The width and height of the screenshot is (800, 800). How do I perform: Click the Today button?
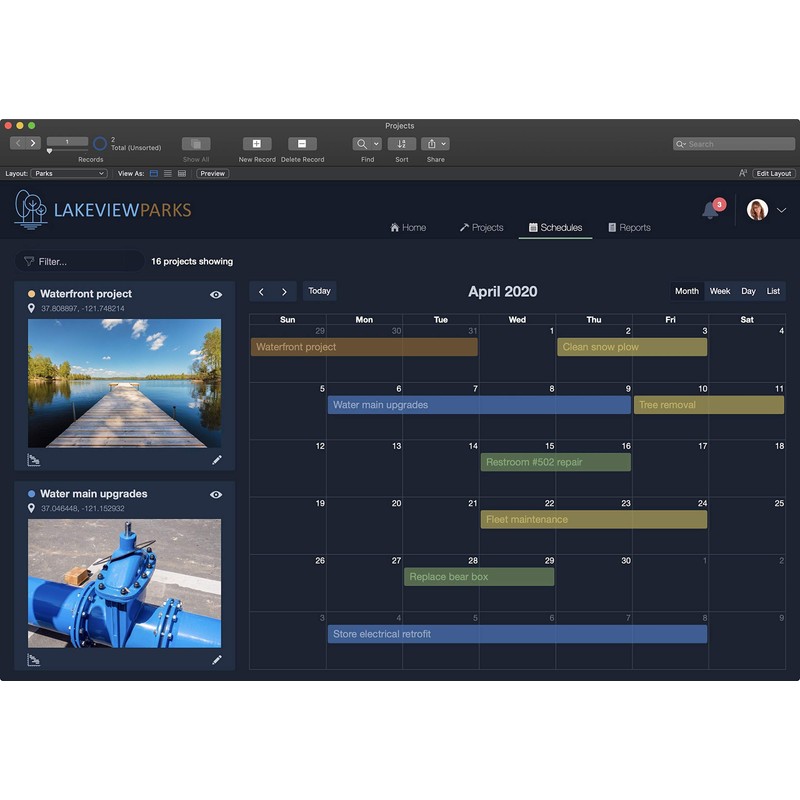(319, 291)
